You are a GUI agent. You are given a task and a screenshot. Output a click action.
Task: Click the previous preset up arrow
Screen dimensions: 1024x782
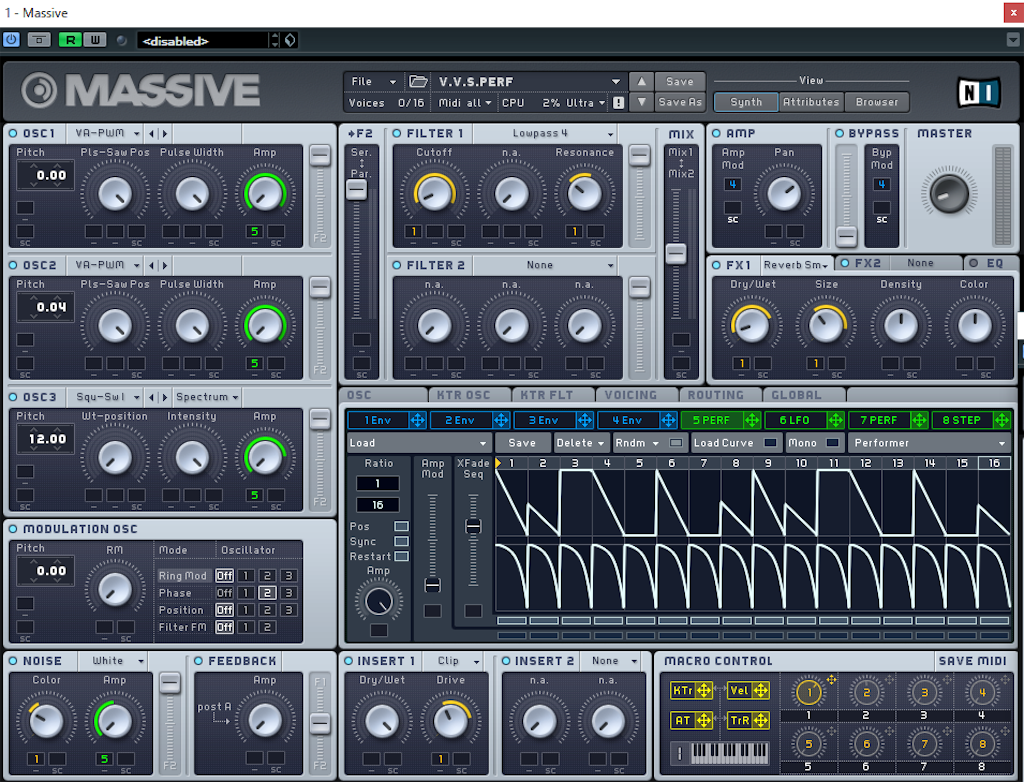641,81
